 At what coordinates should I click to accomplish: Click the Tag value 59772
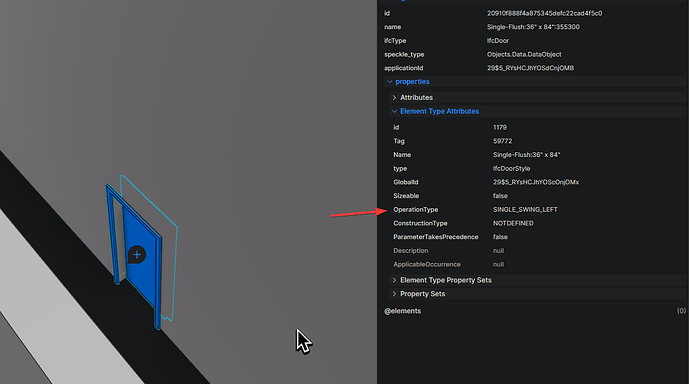(502, 141)
